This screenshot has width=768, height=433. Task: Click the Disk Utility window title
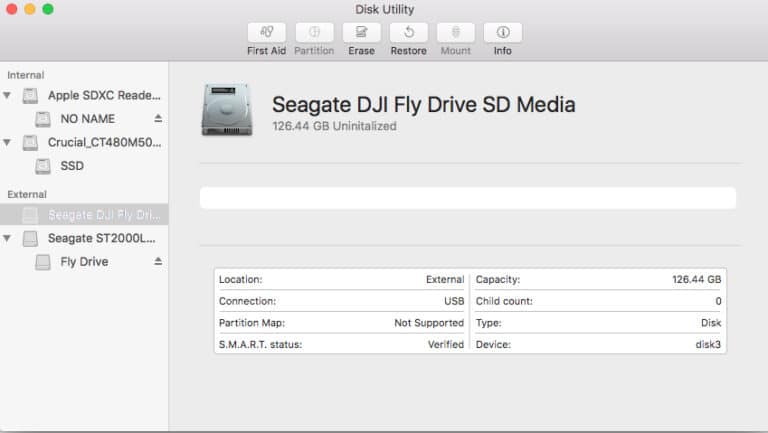[384, 9]
